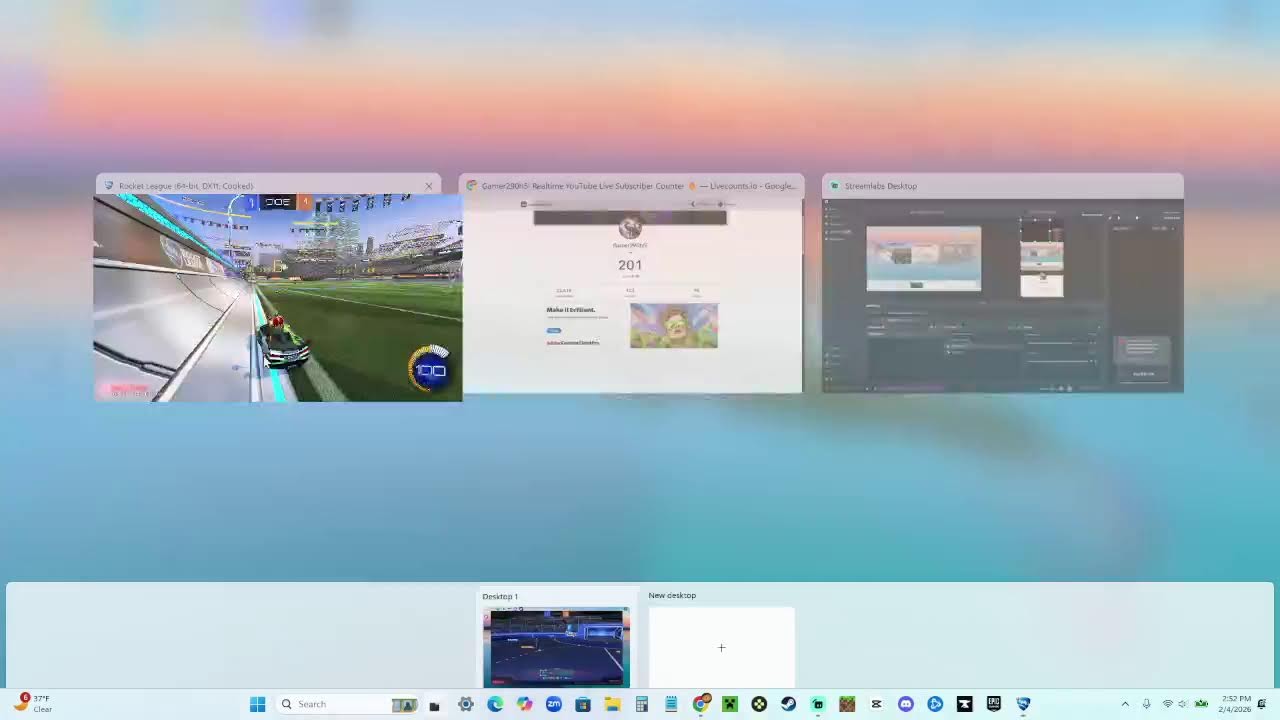Launch Calculator from the taskbar
Image resolution: width=1280 pixels, height=720 pixels.
641,704
